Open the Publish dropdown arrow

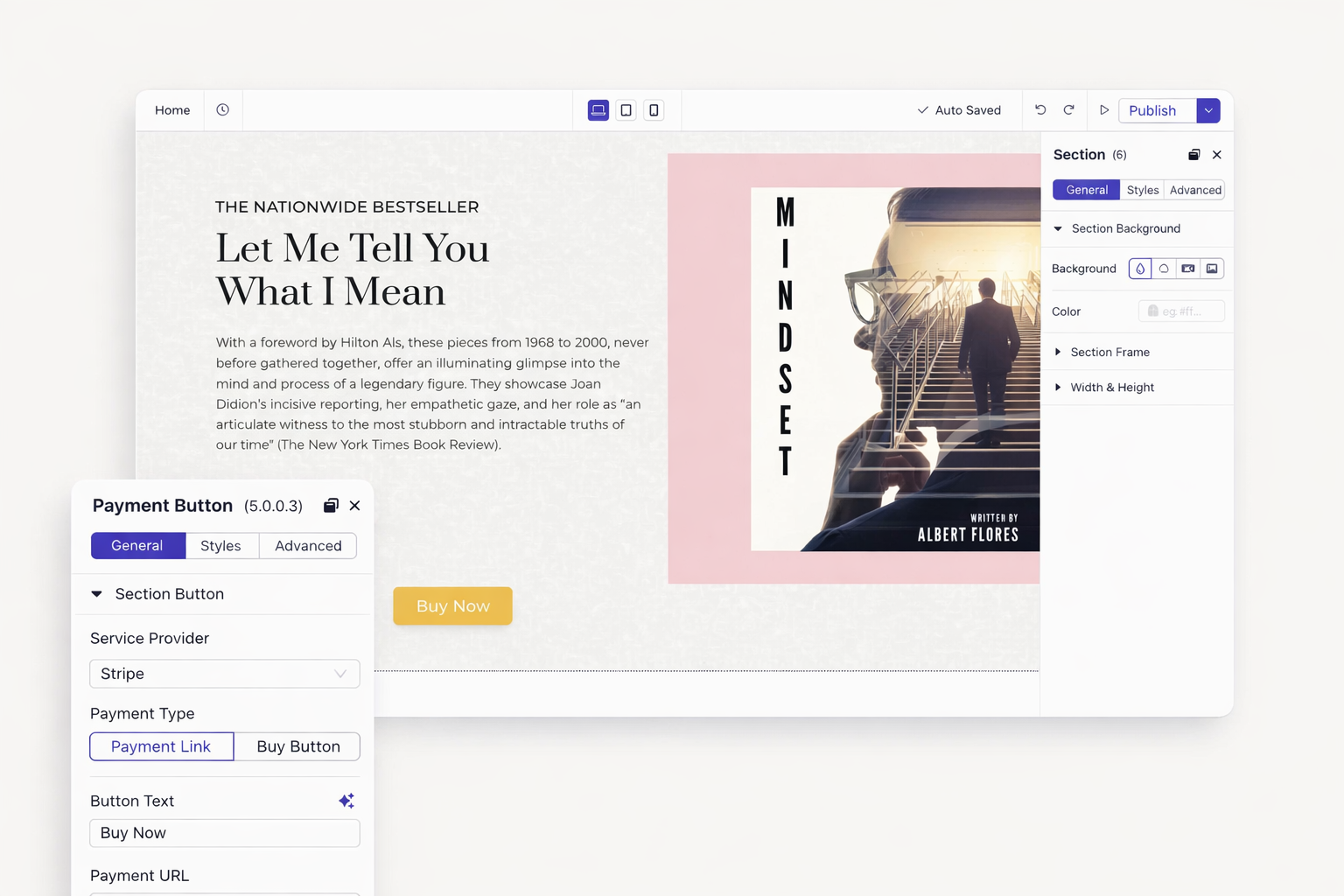pos(1208,110)
